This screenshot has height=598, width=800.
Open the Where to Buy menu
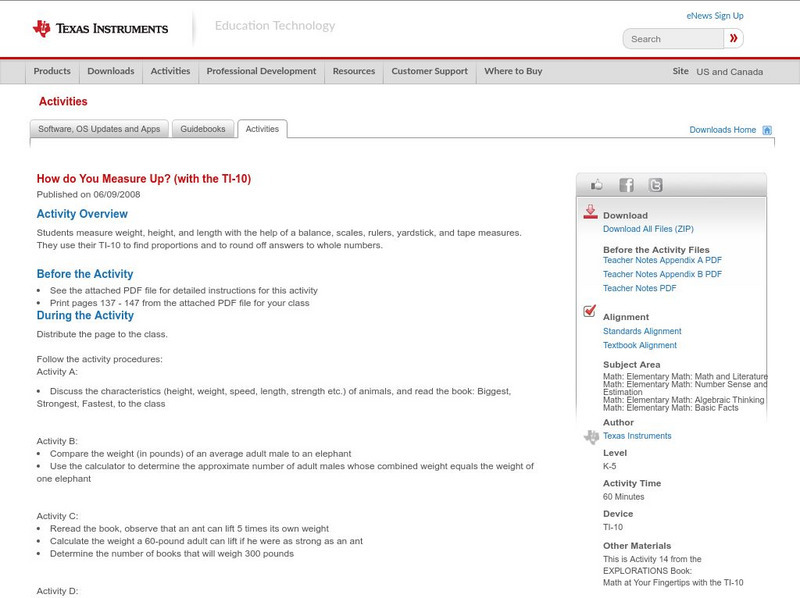click(513, 71)
